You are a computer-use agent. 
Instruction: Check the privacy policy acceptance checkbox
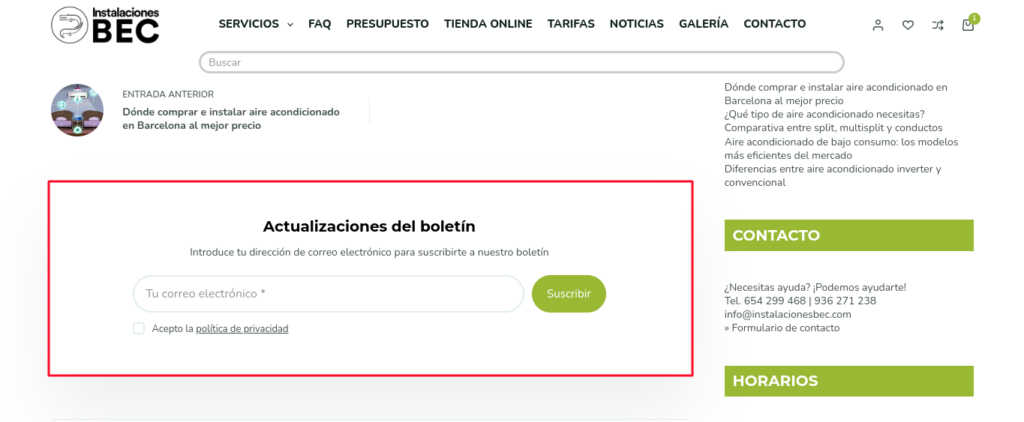click(138, 329)
